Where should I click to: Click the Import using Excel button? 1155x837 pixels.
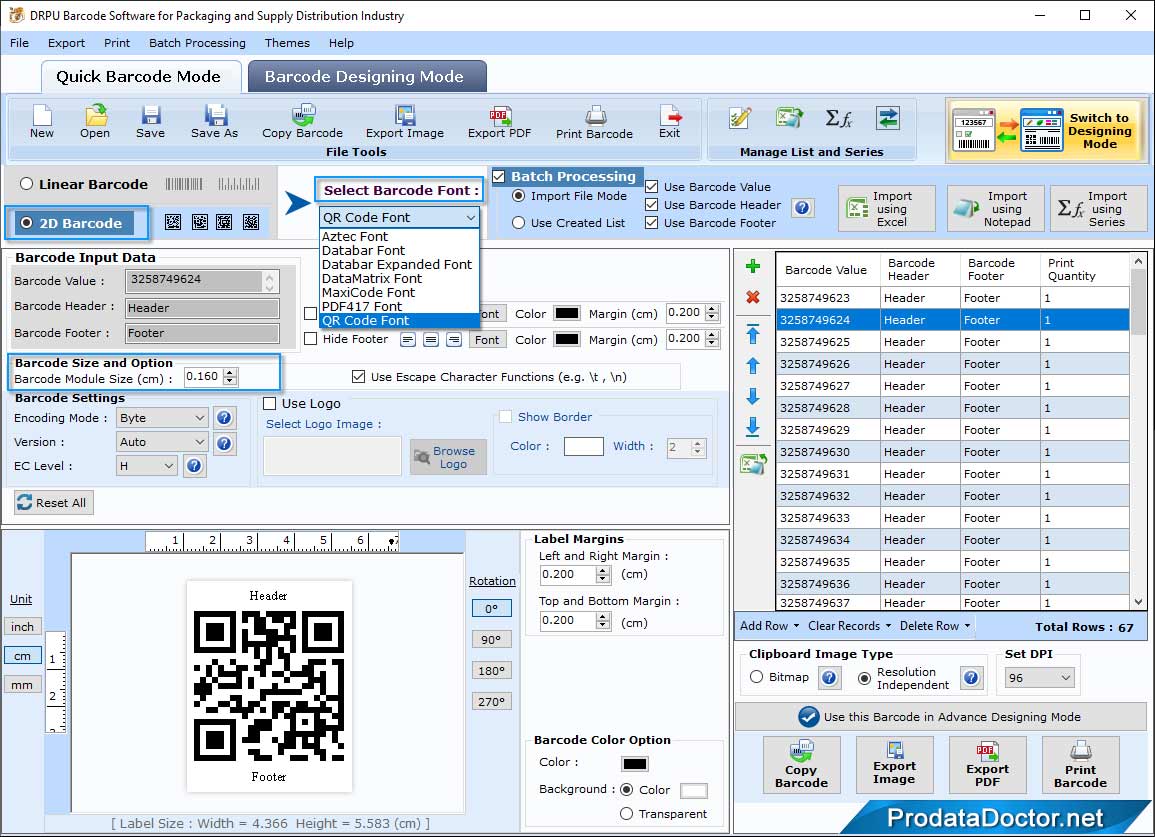tap(887, 209)
